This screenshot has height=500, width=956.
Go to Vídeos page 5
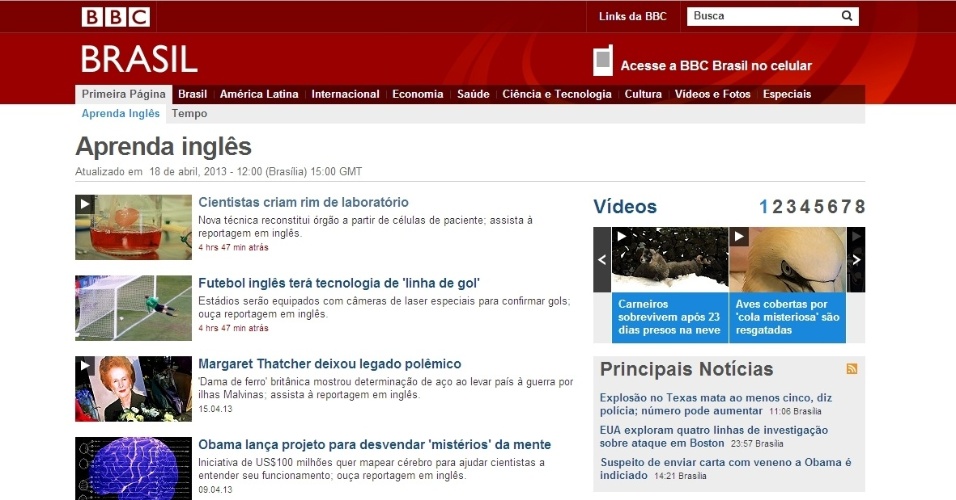[819, 207]
